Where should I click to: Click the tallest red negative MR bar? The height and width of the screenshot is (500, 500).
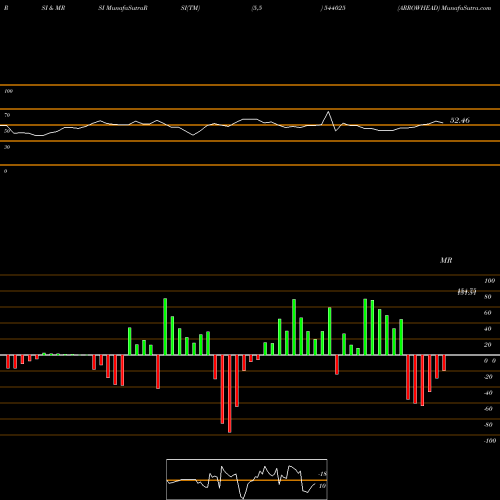click(x=230, y=394)
